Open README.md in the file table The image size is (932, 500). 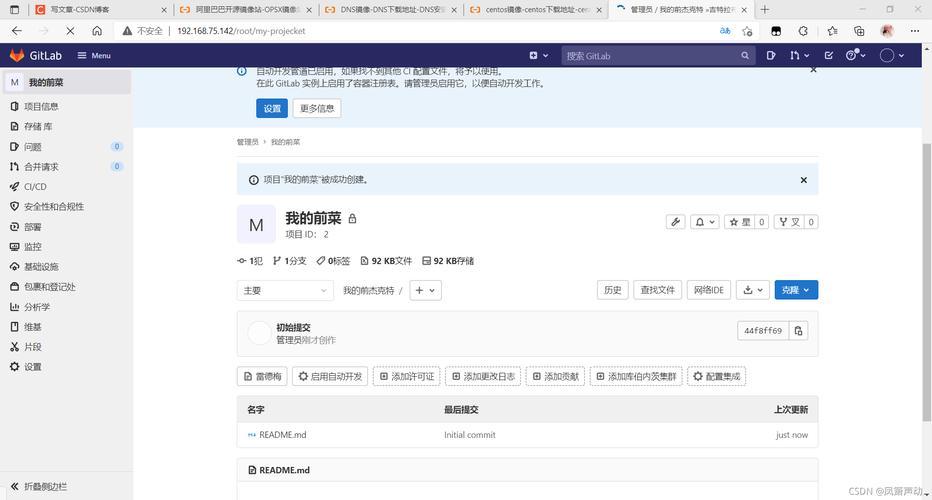282,435
